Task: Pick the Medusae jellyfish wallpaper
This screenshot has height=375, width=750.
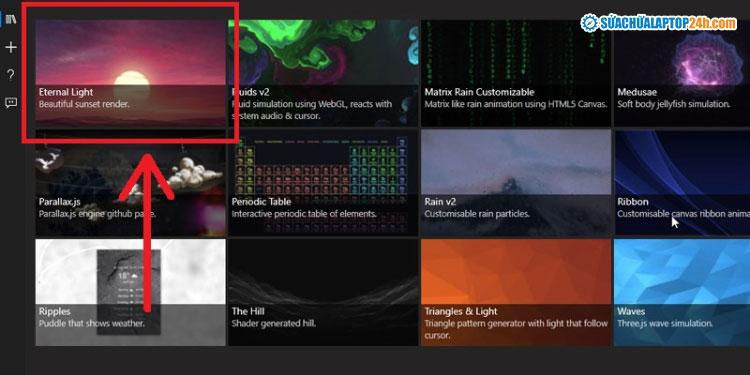Action: pos(682,73)
